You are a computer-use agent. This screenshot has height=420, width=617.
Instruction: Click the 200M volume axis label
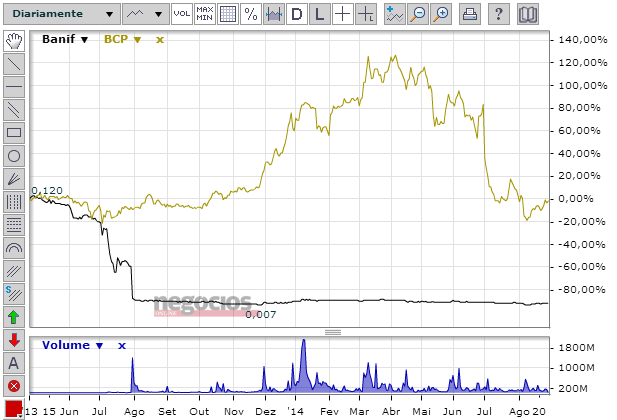pos(573,389)
